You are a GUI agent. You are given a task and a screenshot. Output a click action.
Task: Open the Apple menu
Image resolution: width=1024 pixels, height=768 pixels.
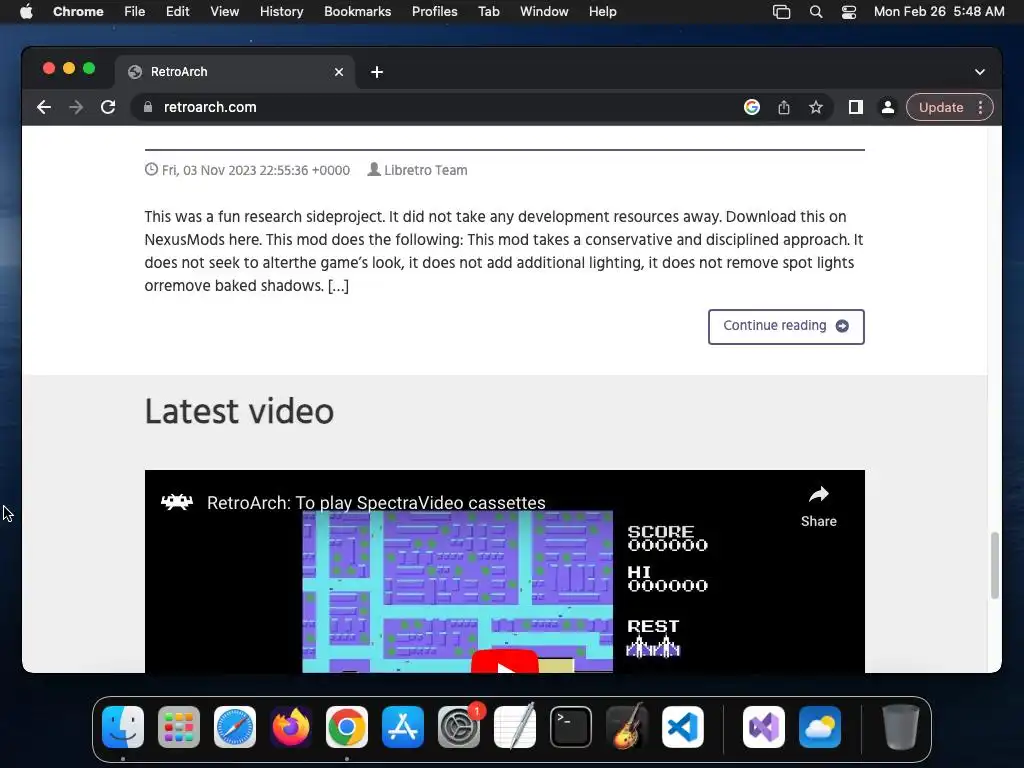point(26,12)
